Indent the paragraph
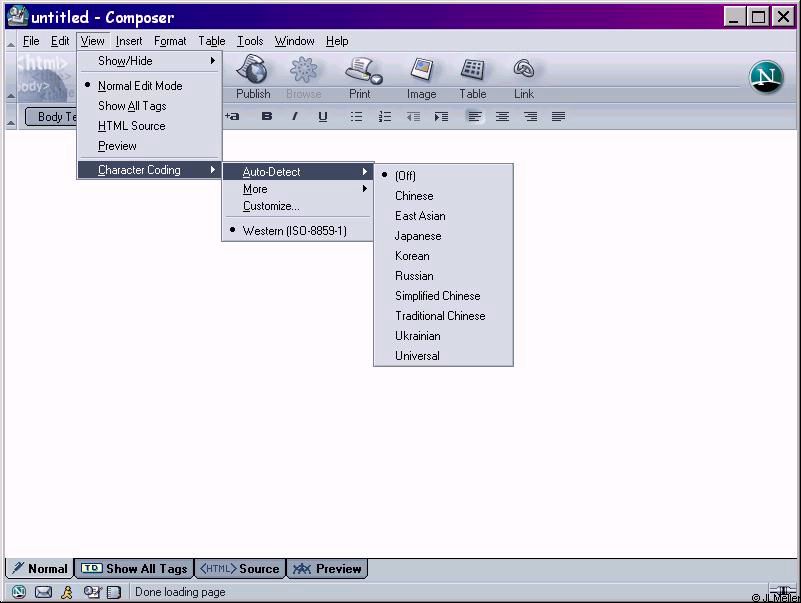 441,117
